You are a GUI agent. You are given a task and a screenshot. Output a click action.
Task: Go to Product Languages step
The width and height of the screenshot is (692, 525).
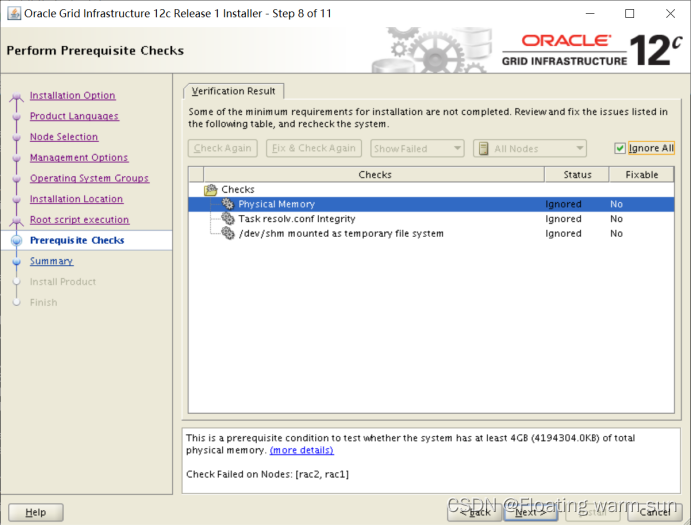coord(74,116)
